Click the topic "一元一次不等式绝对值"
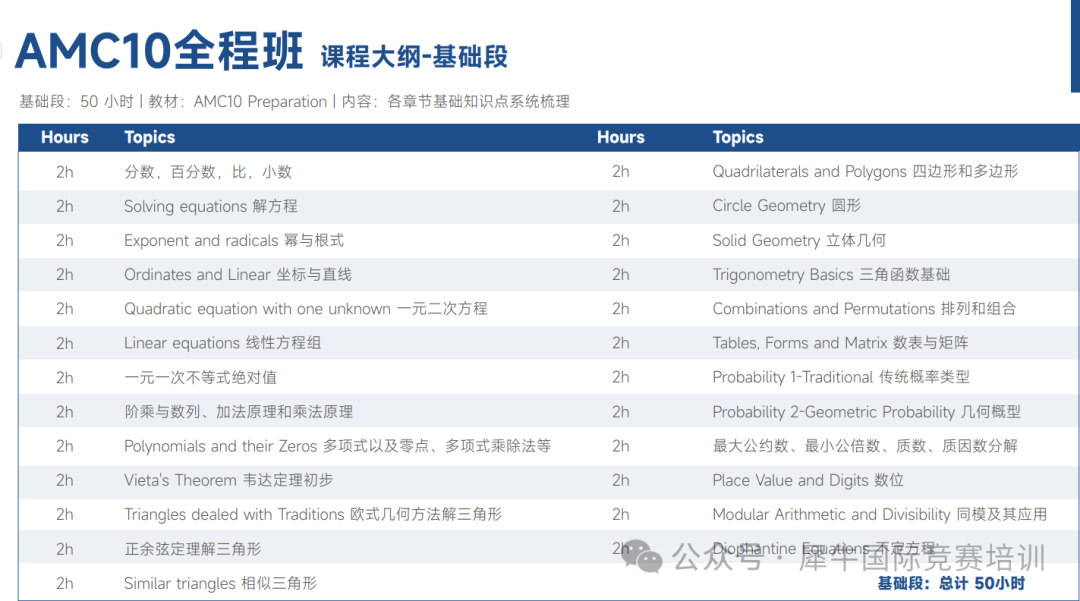Viewport: 1080px width, 601px height. click(200, 377)
